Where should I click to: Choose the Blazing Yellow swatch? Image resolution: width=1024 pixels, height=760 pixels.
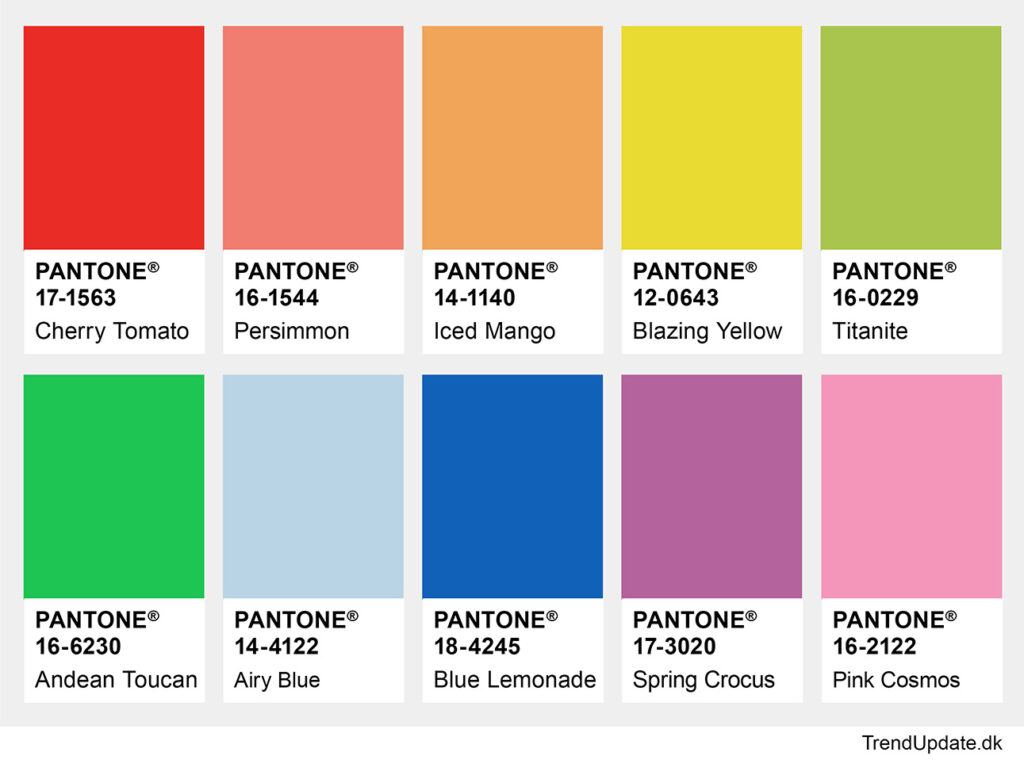pos(711,138)
